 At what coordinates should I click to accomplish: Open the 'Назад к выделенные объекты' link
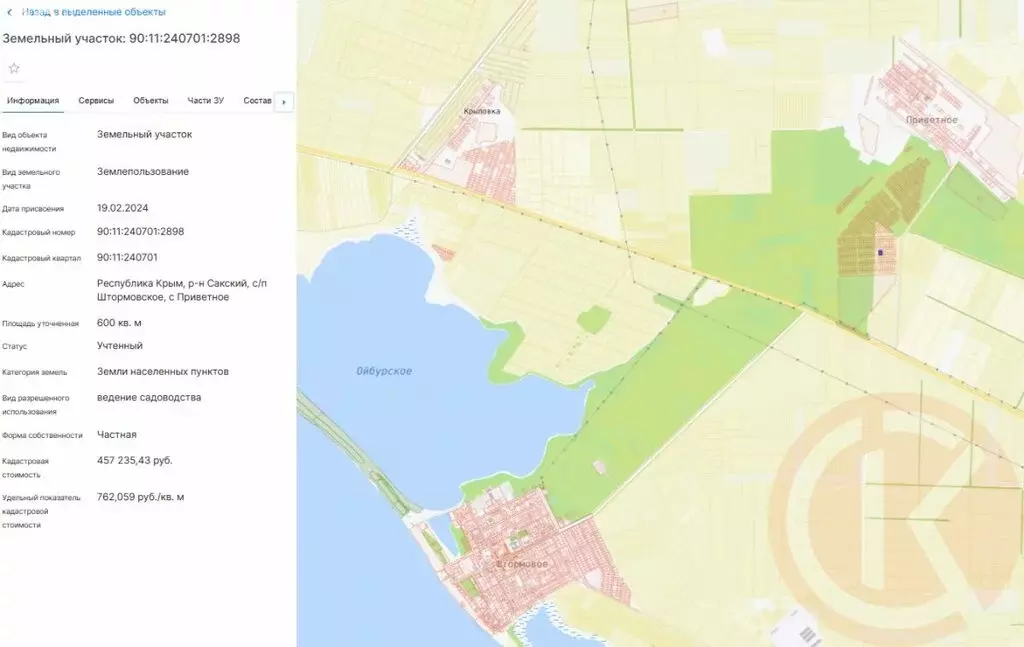pyautogui.click(x=93, y=12)
